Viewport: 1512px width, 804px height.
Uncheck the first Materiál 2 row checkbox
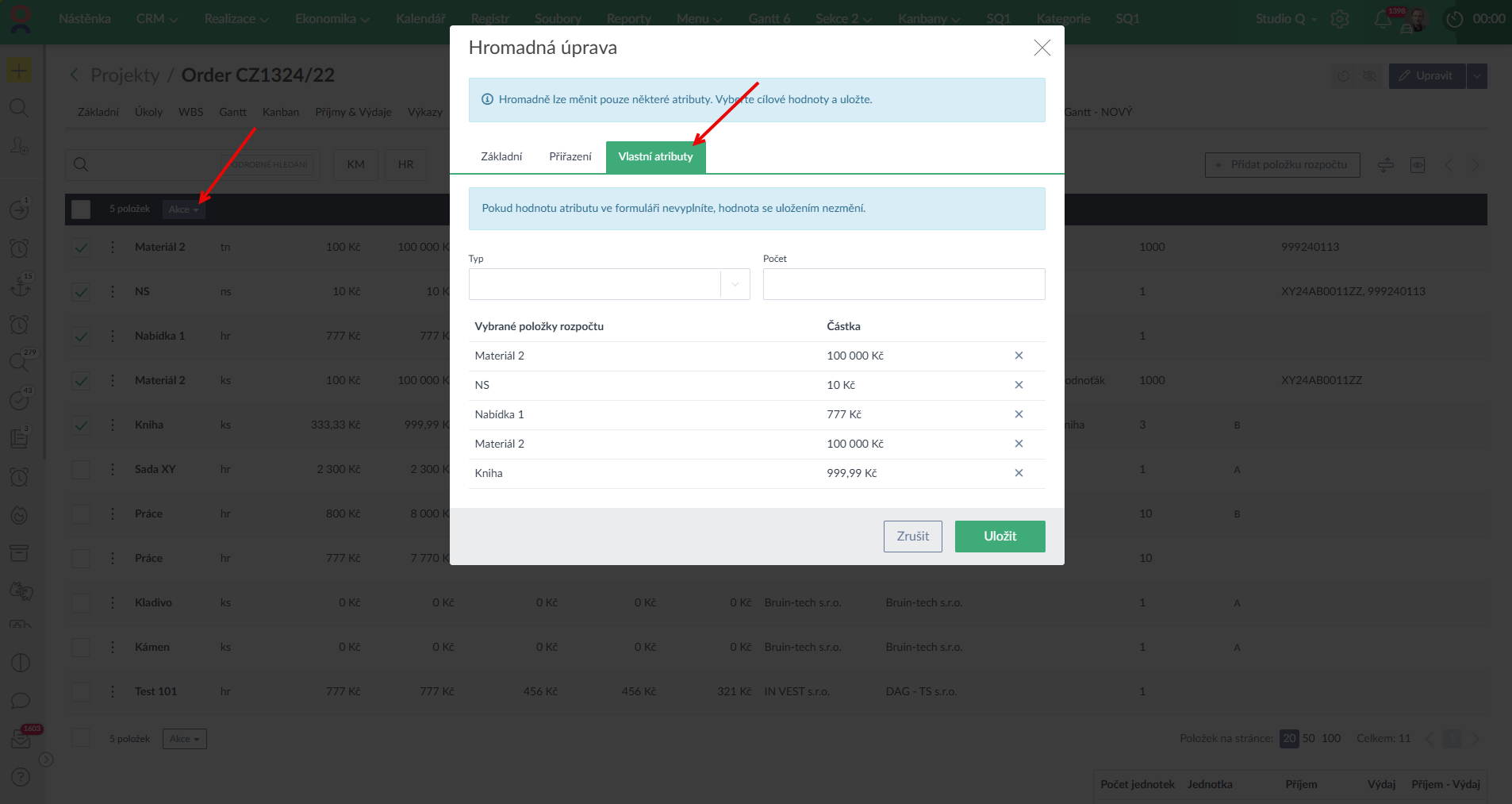pos(81,248)
